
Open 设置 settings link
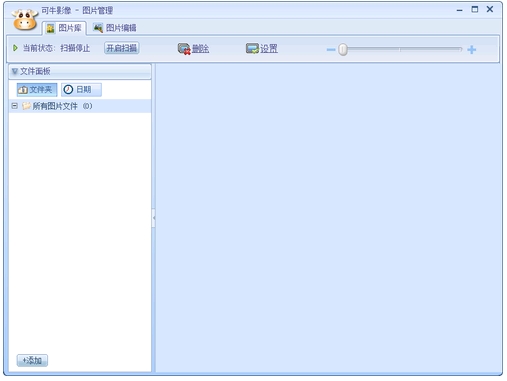pos(269,49)
